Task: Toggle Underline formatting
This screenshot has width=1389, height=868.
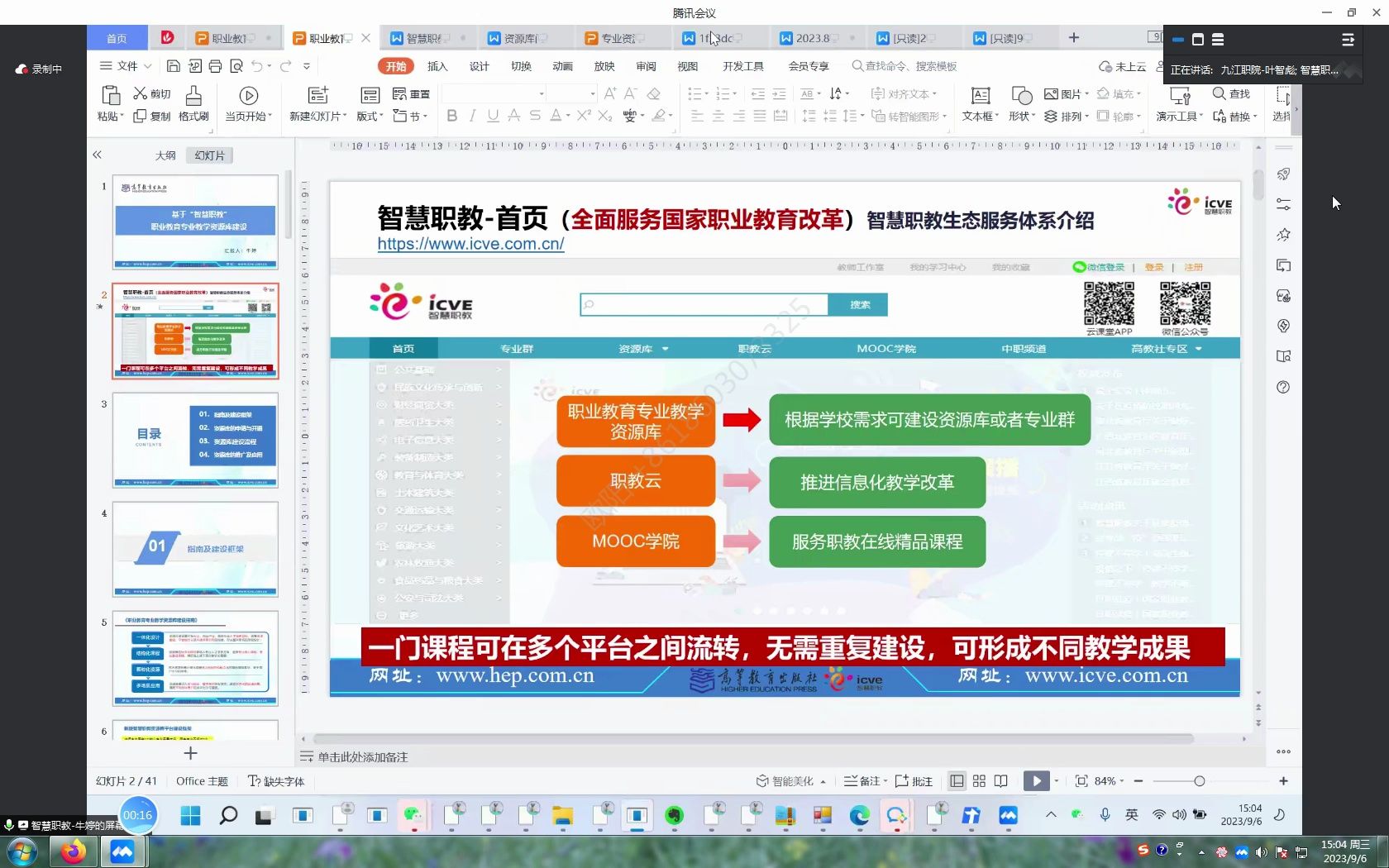Action: point(493,116)
